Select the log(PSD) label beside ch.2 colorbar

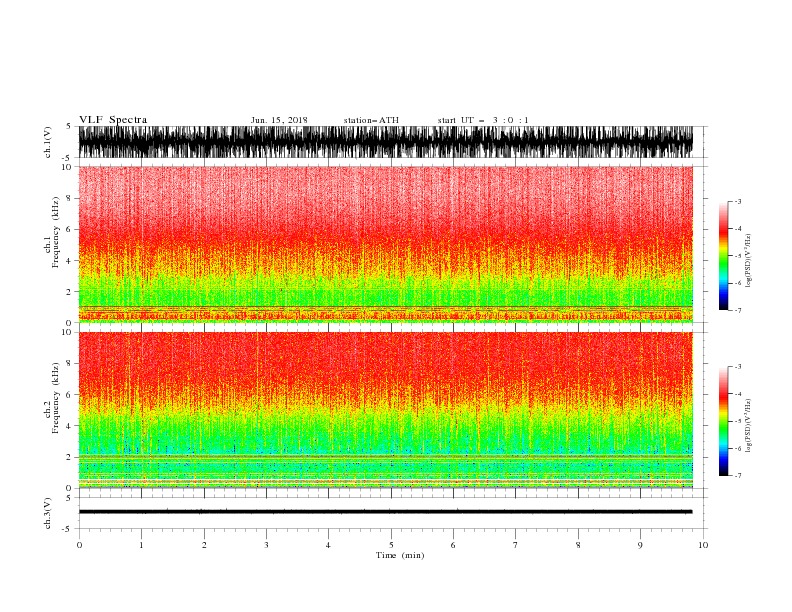749,426
